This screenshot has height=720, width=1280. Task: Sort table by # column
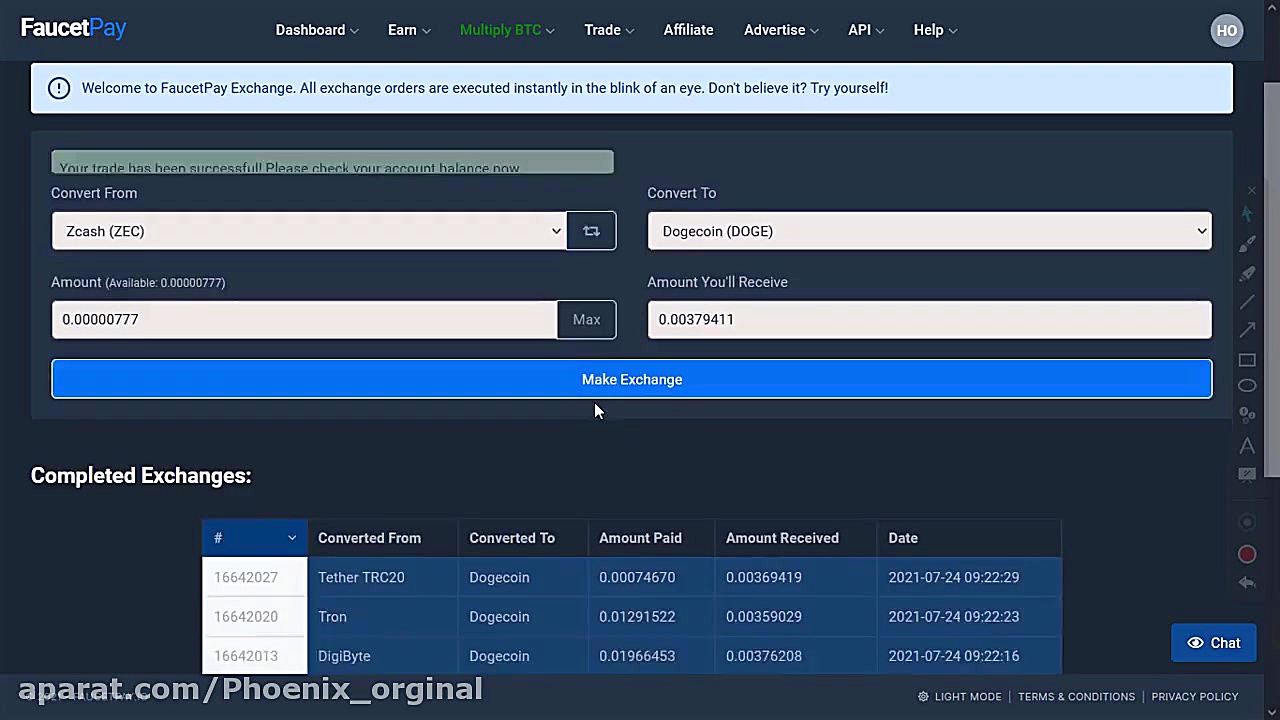(x=255, y=538)
